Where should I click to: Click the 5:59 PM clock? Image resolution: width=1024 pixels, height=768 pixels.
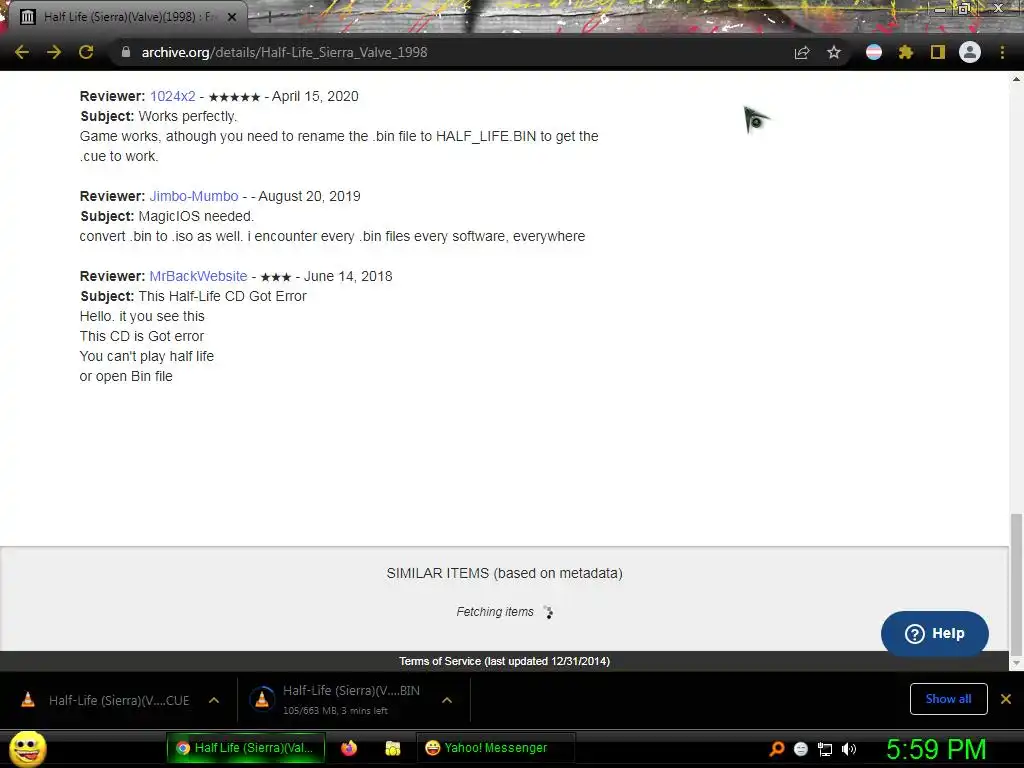[x=936, y=749]
